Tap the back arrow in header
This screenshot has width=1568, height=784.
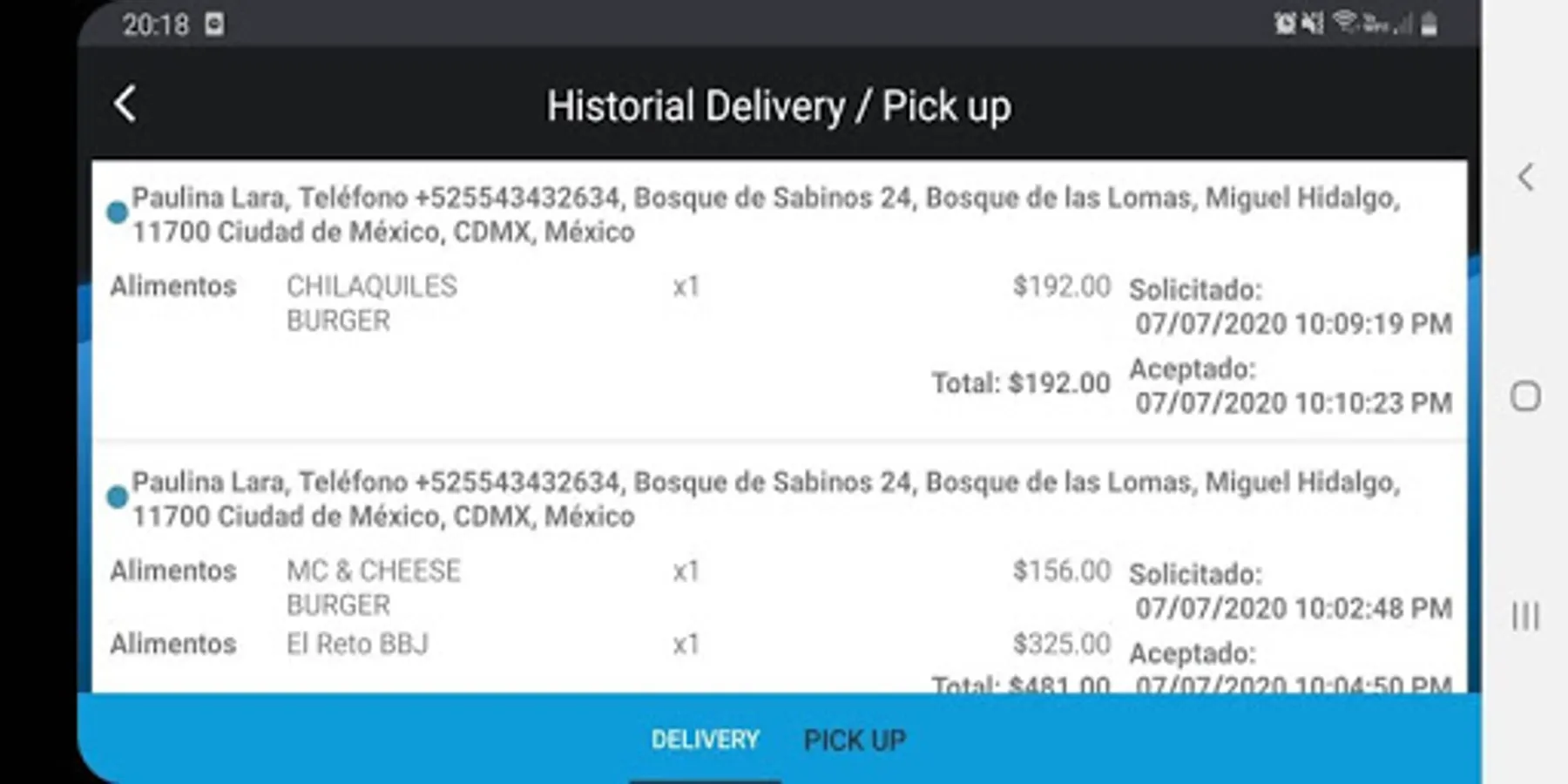coord(125,105)
